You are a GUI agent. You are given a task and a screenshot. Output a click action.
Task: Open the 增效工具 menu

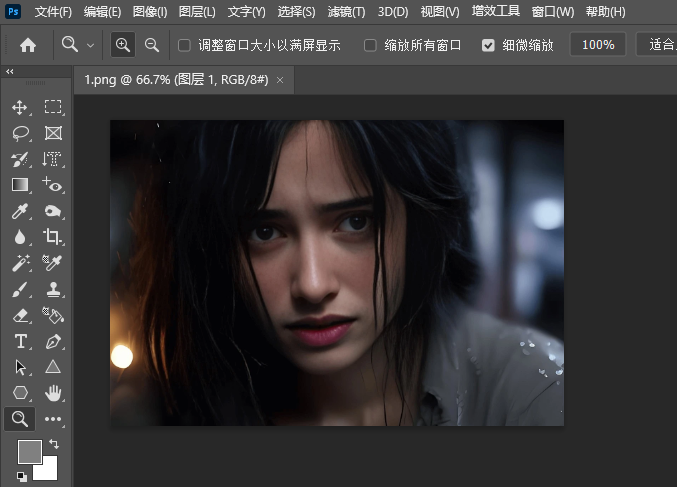coord(496,12)
